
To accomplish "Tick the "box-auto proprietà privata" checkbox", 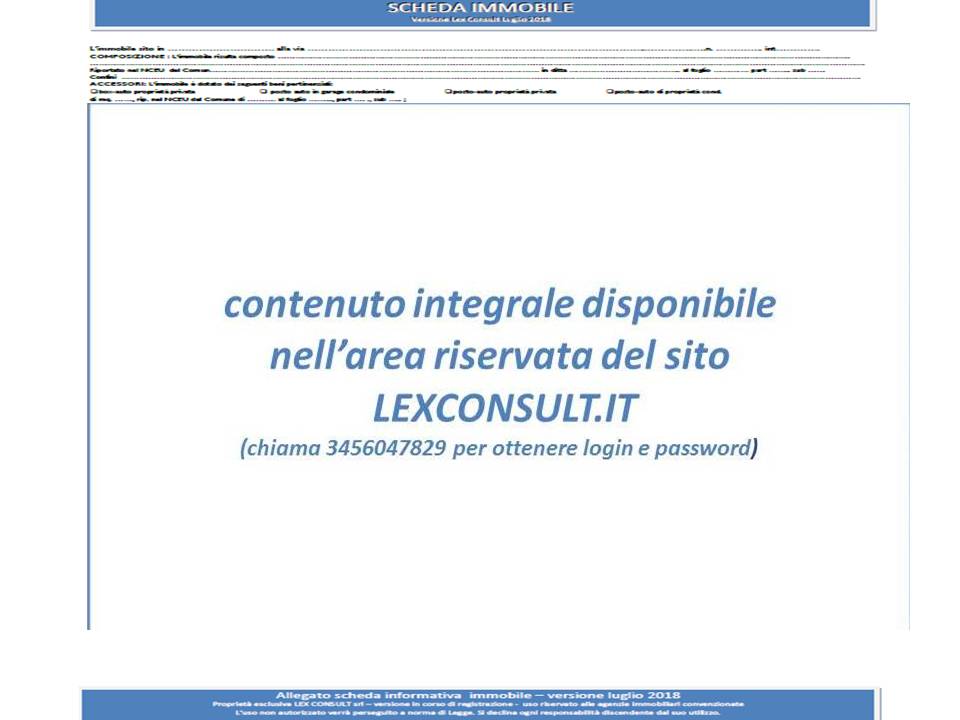I will (x=92, y=91).
